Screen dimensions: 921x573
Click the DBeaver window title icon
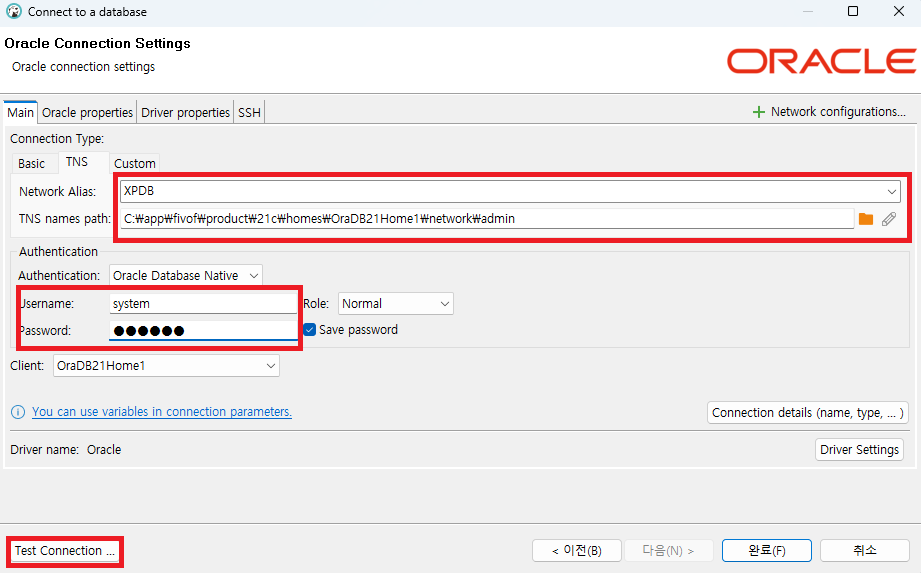(14, 11)
